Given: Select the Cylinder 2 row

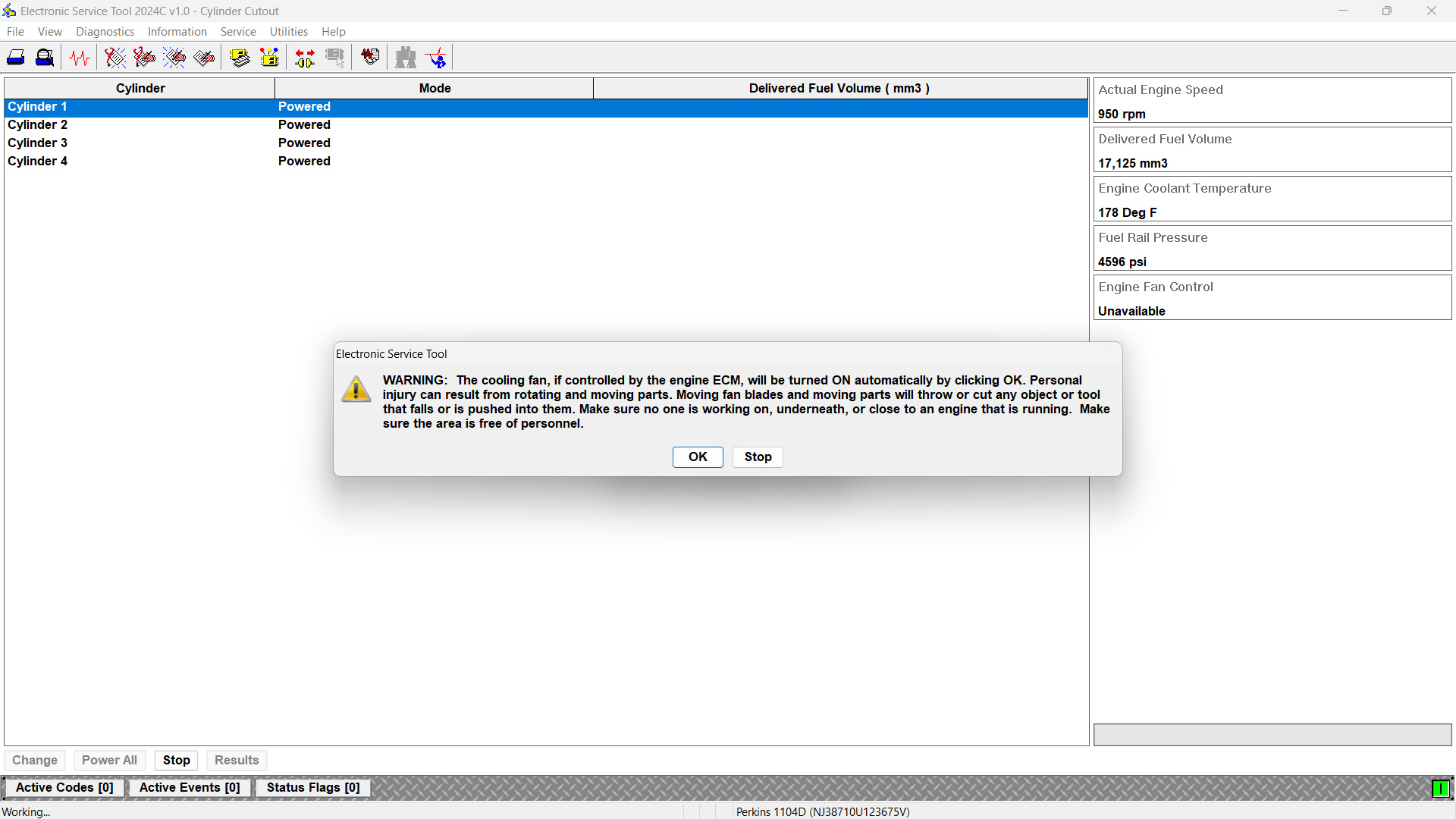Looking at the screenshot, I should 546,125.
